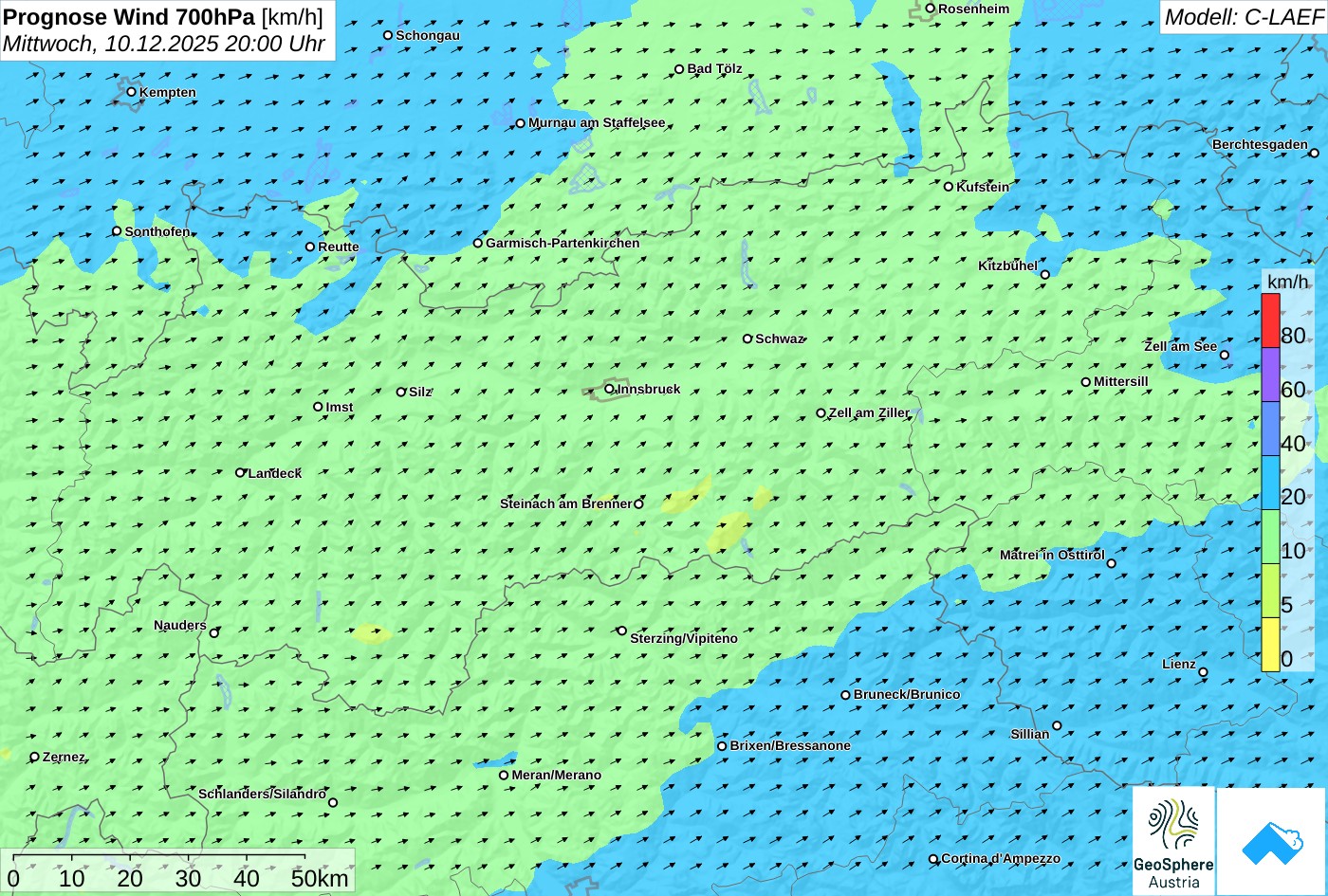The height and width of the screenshot is (896, 1328).
Task: Click the 5 value in legend
Action: point(1286,605)
